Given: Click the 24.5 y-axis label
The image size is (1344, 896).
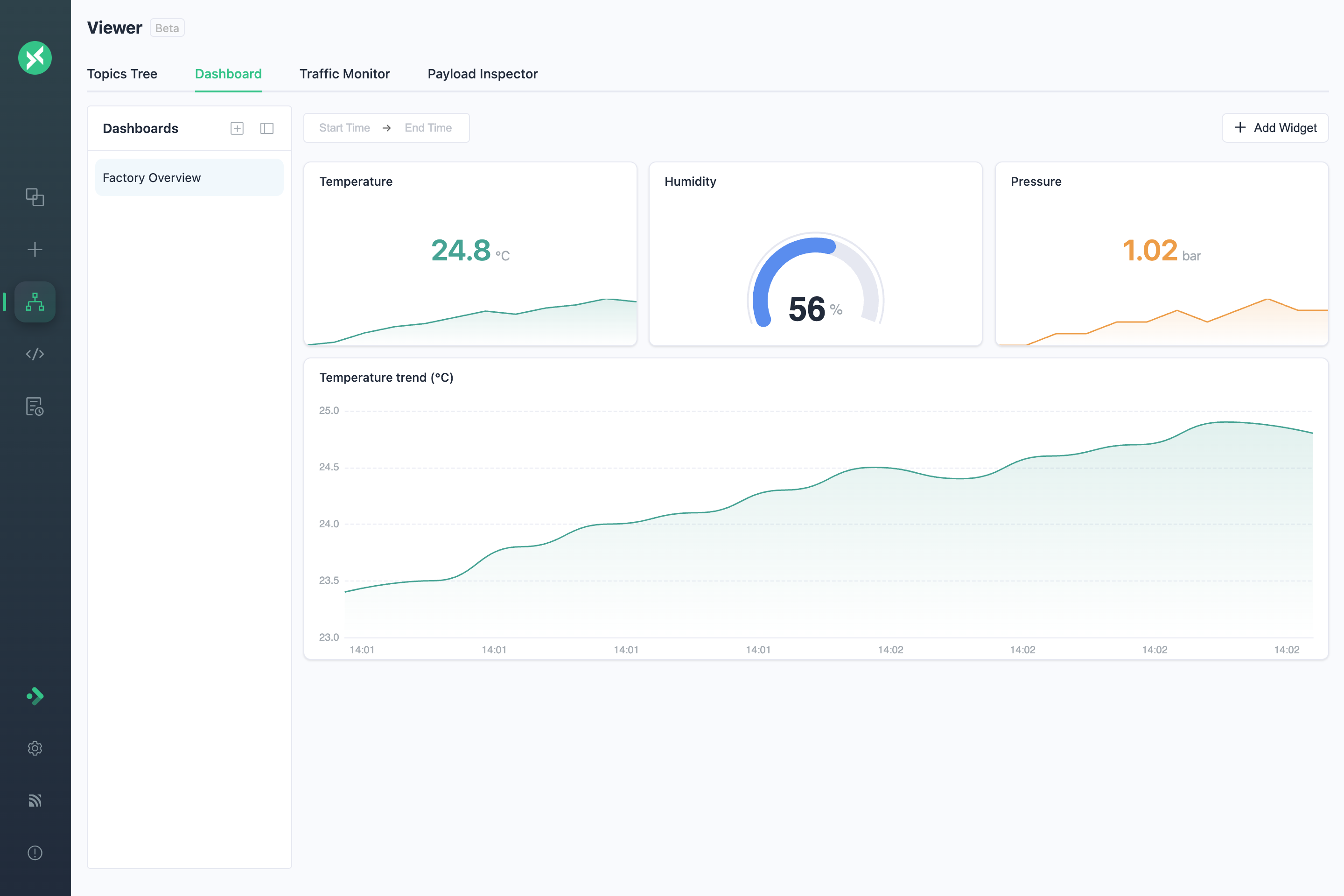Looking at the screenshot, I should (329, 468).
